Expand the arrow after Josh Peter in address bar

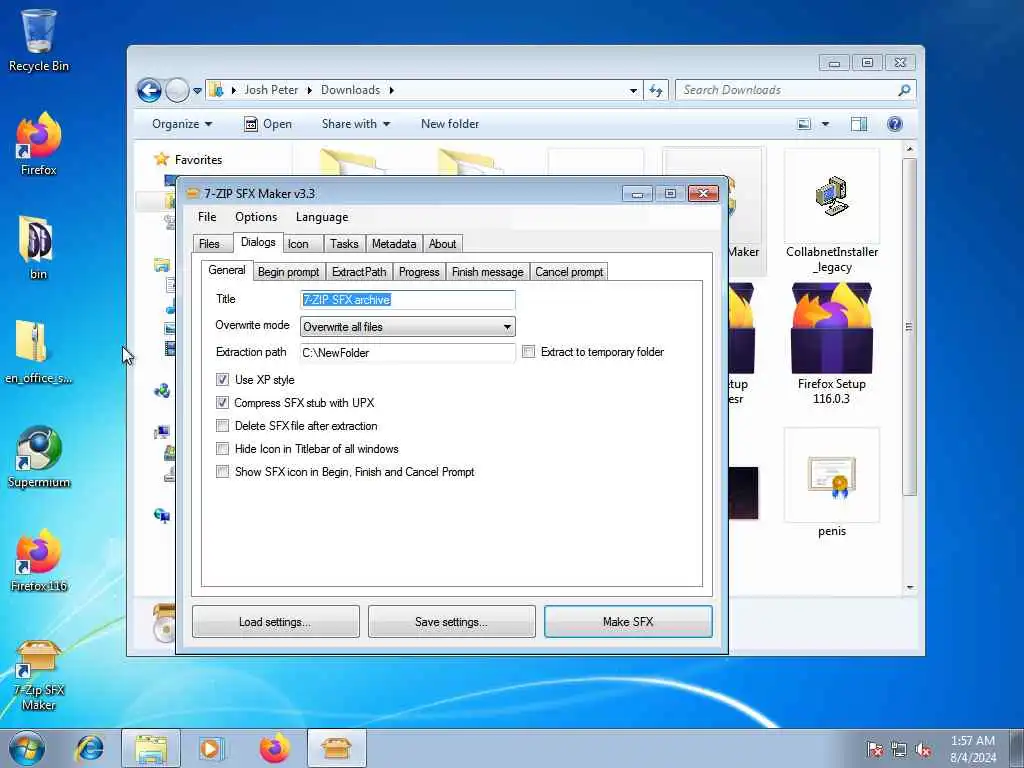(x=310, y=90)
